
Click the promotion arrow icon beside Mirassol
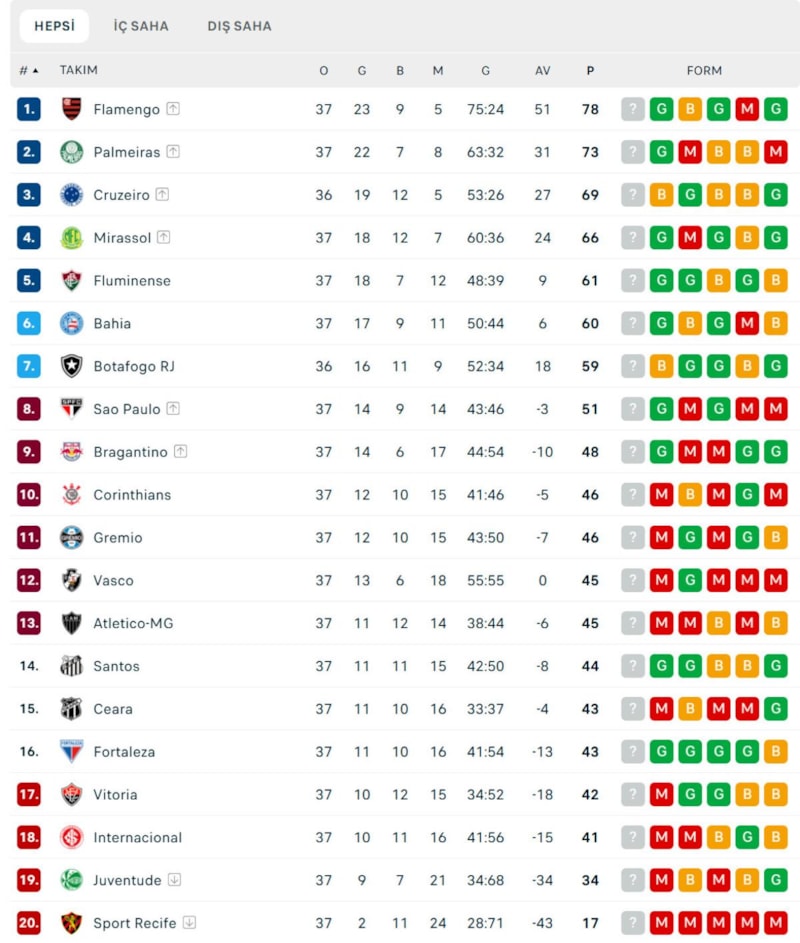click(163, 238)
